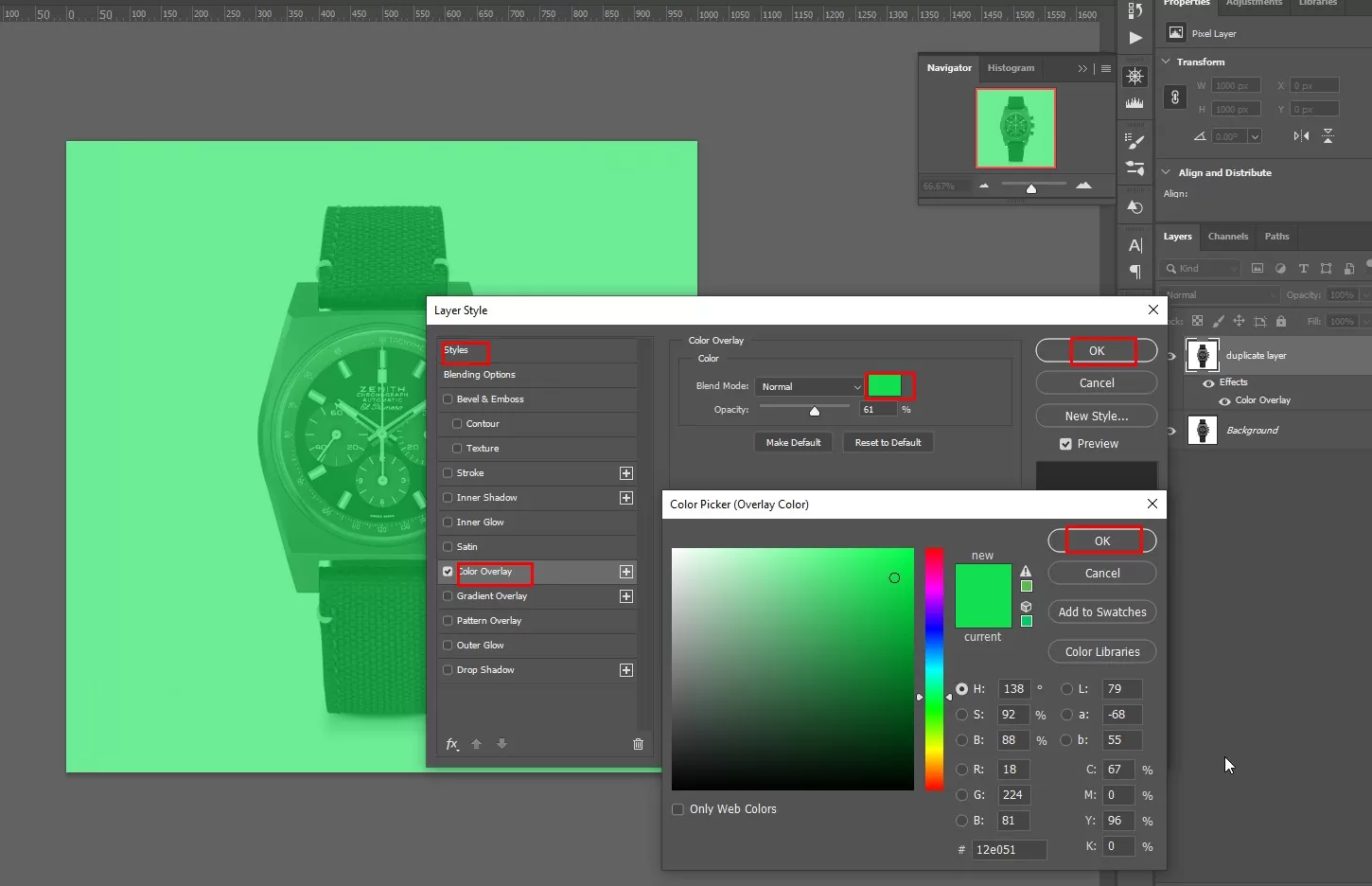This screenshot has height=886, width=1372.
Task: Zoom out with Navigator small mountain icon
Action: point(984,186)
